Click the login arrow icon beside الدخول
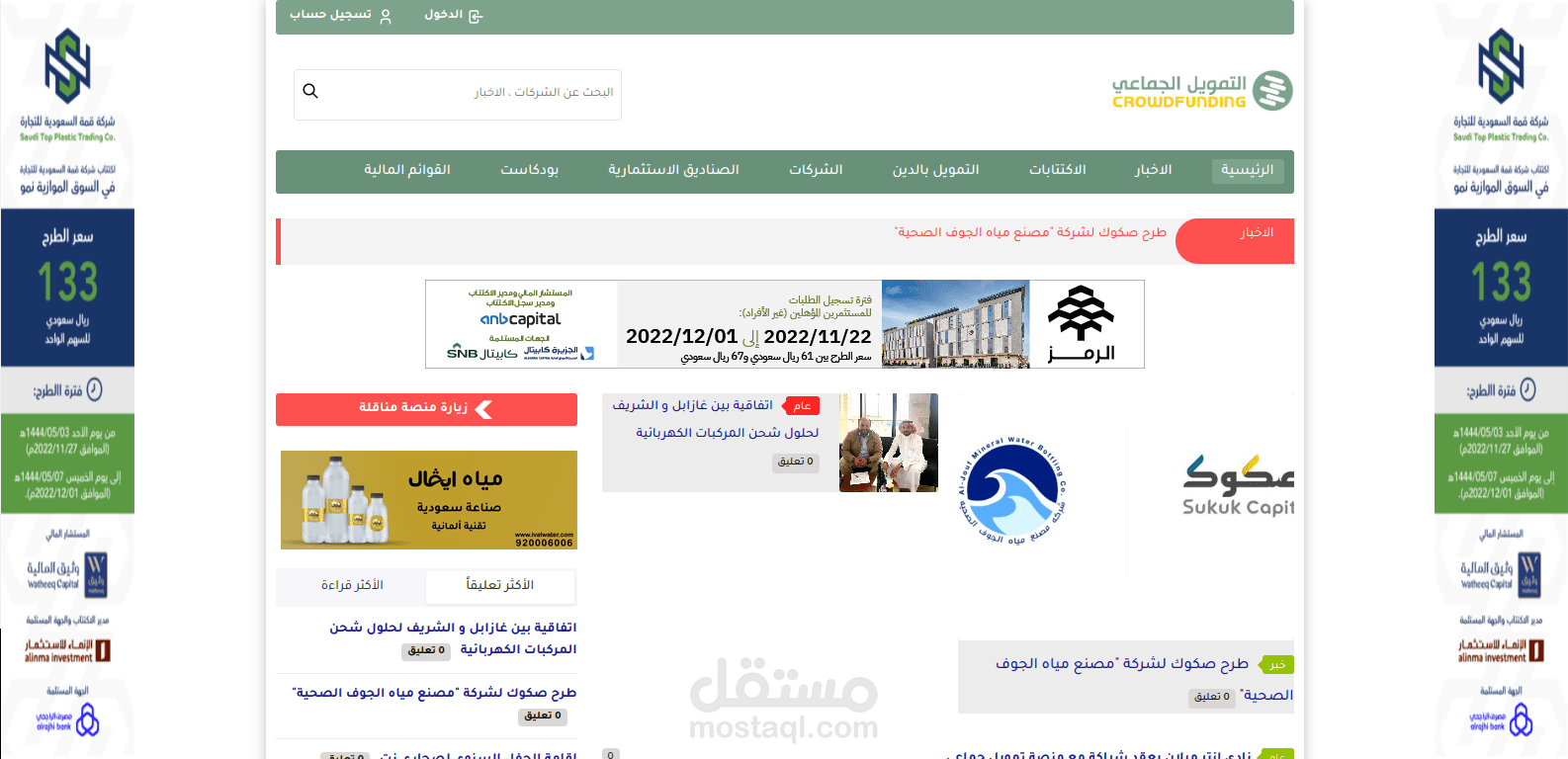The width and height of the screenshot is (1568, 759). [x=476, y=16]
